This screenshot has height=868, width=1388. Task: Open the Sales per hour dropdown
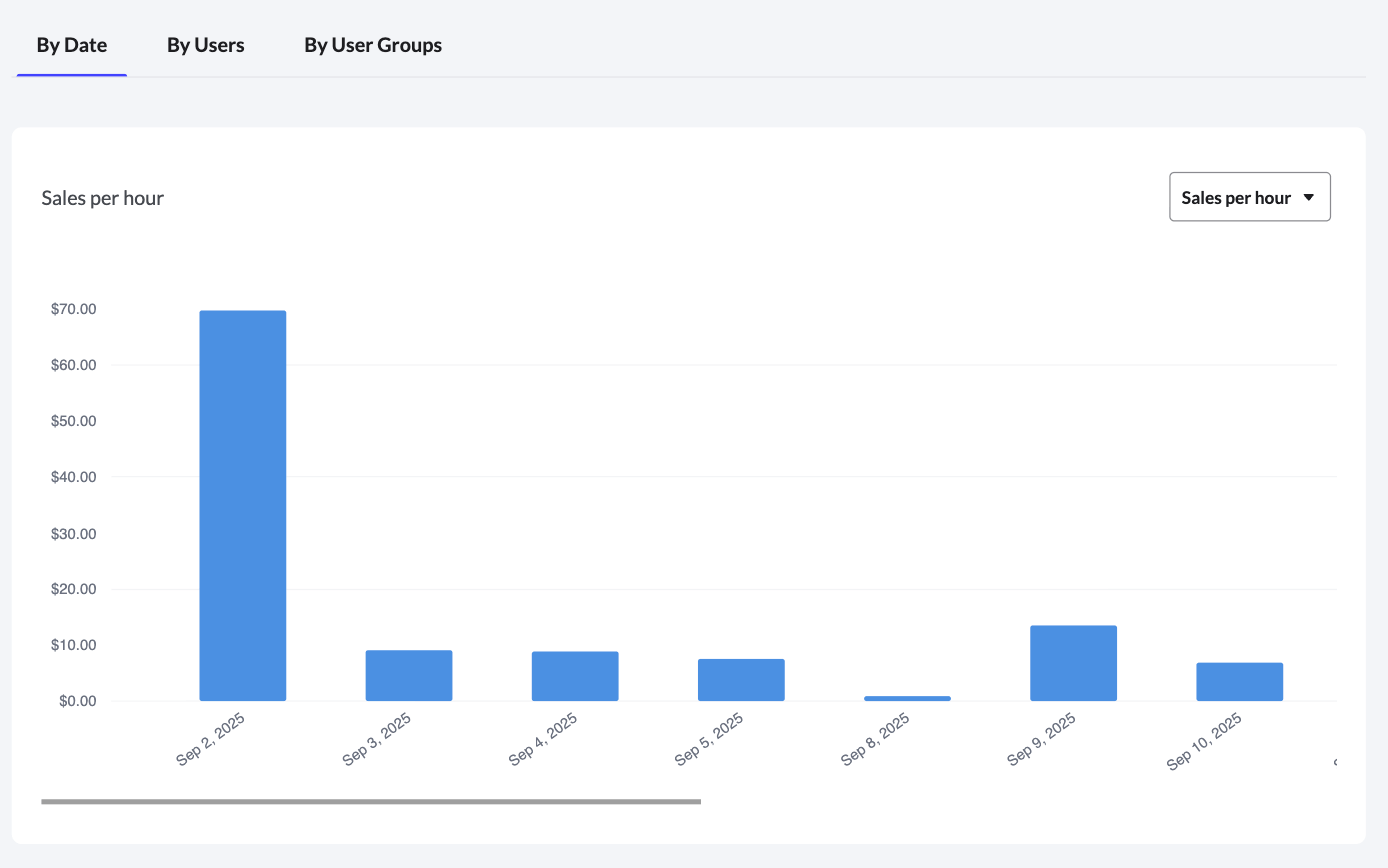click(1249, 197)
